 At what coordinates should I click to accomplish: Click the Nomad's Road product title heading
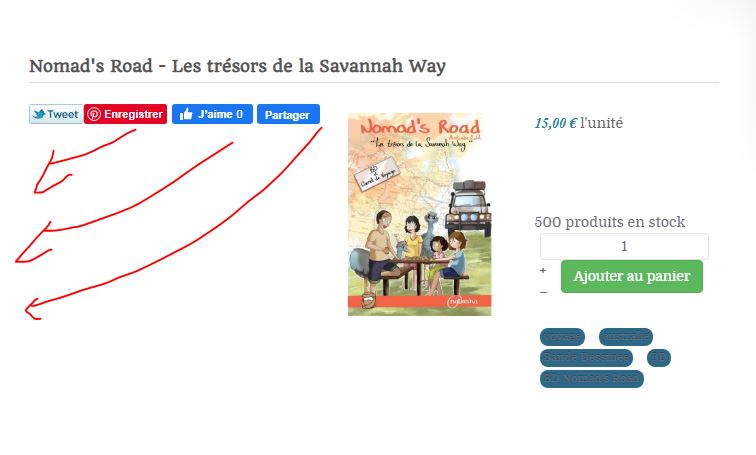[237, 66]
